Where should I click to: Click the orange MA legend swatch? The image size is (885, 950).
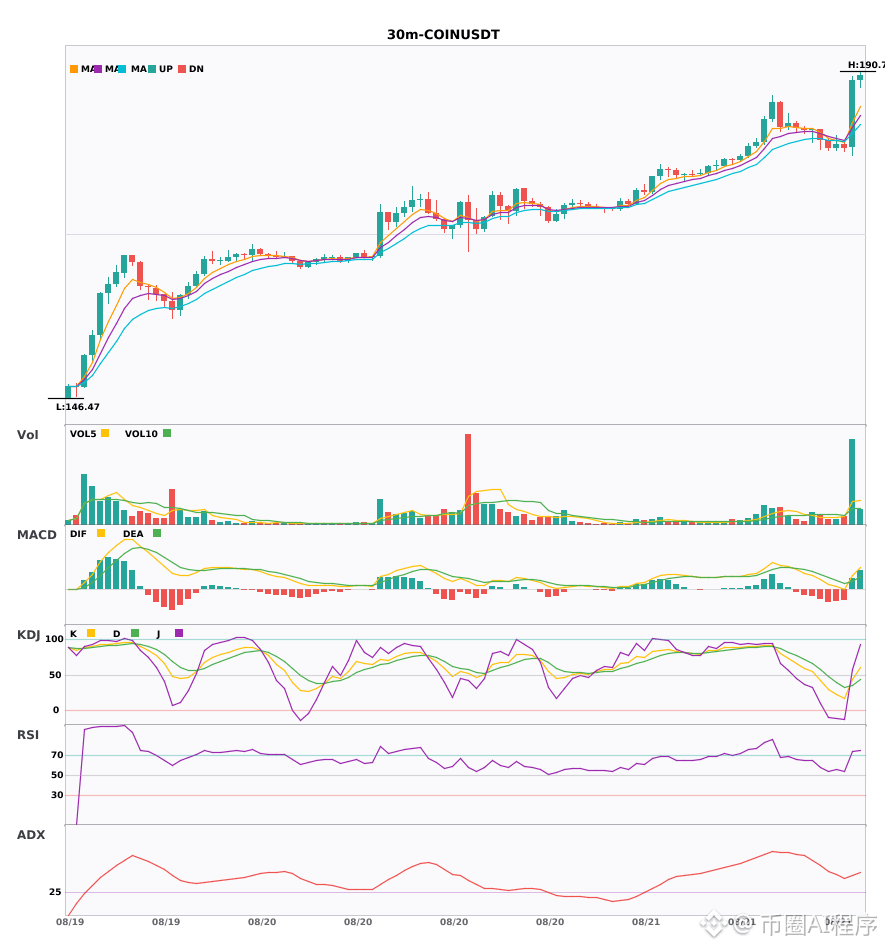[74, 69]
